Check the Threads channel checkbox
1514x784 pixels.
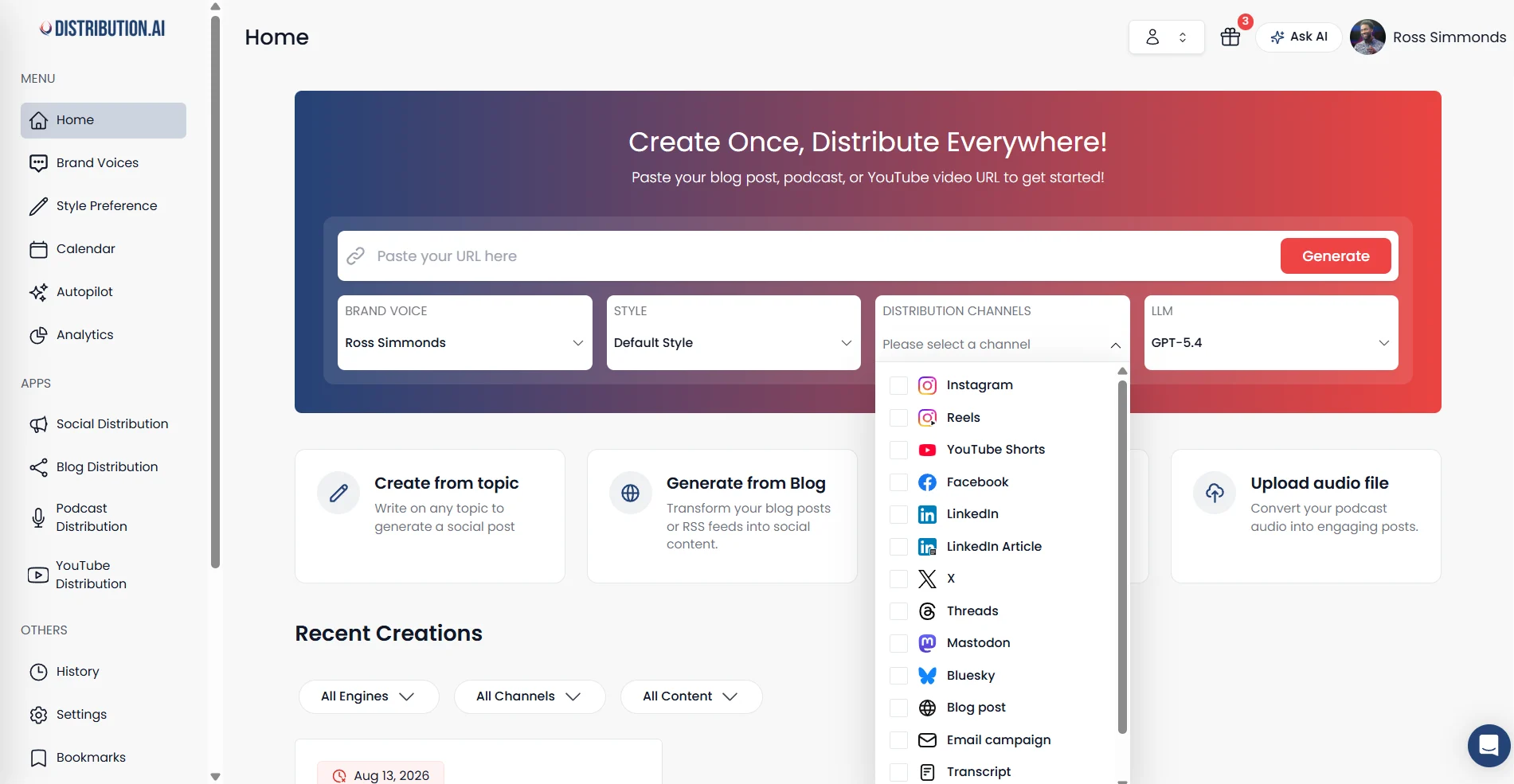tap(898, 611)
